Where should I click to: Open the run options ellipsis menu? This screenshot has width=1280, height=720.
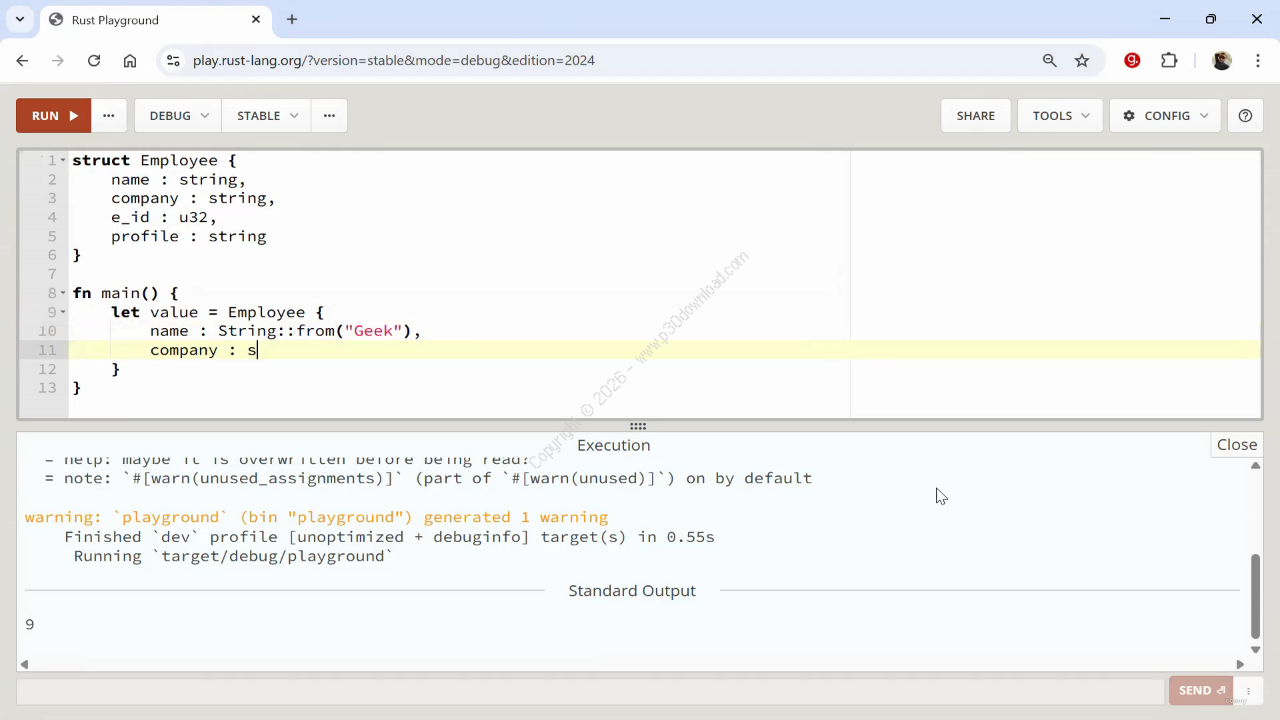coord(108,115)
